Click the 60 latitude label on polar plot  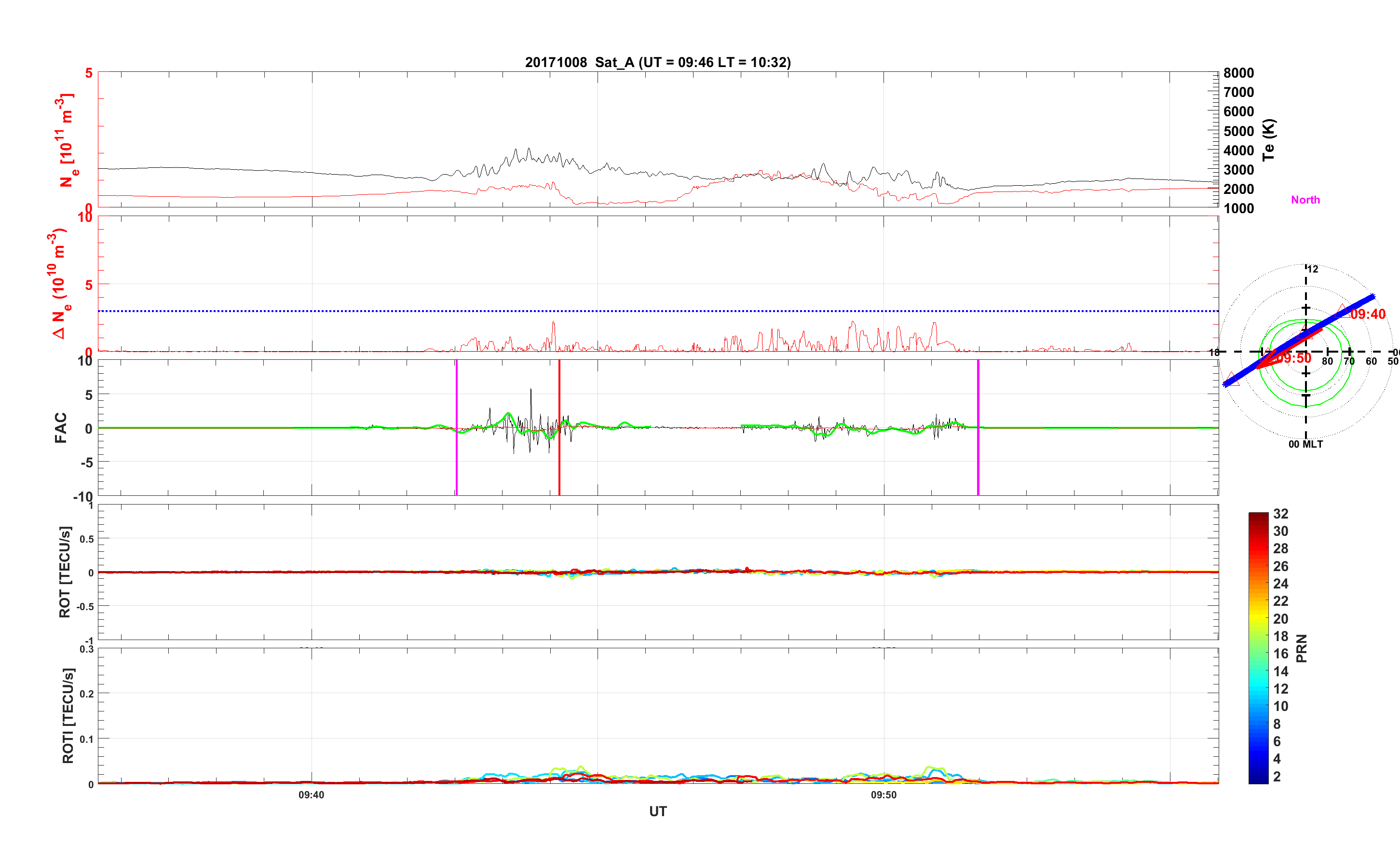[x=1371, y=362]
